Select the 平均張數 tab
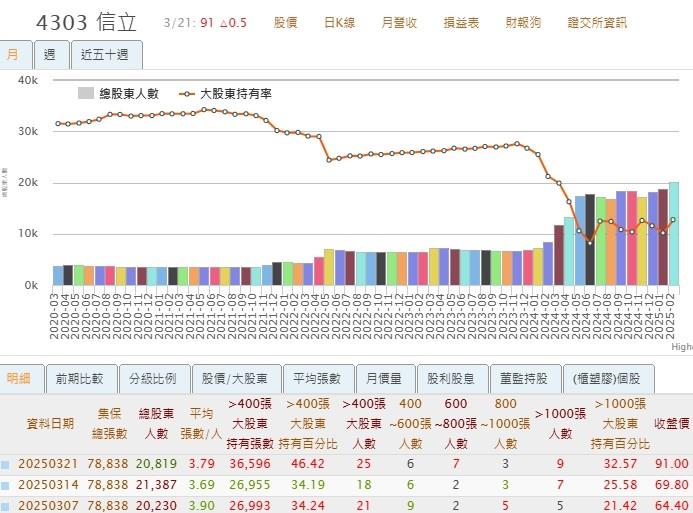The image size is (693, 513). click(318, 379)
